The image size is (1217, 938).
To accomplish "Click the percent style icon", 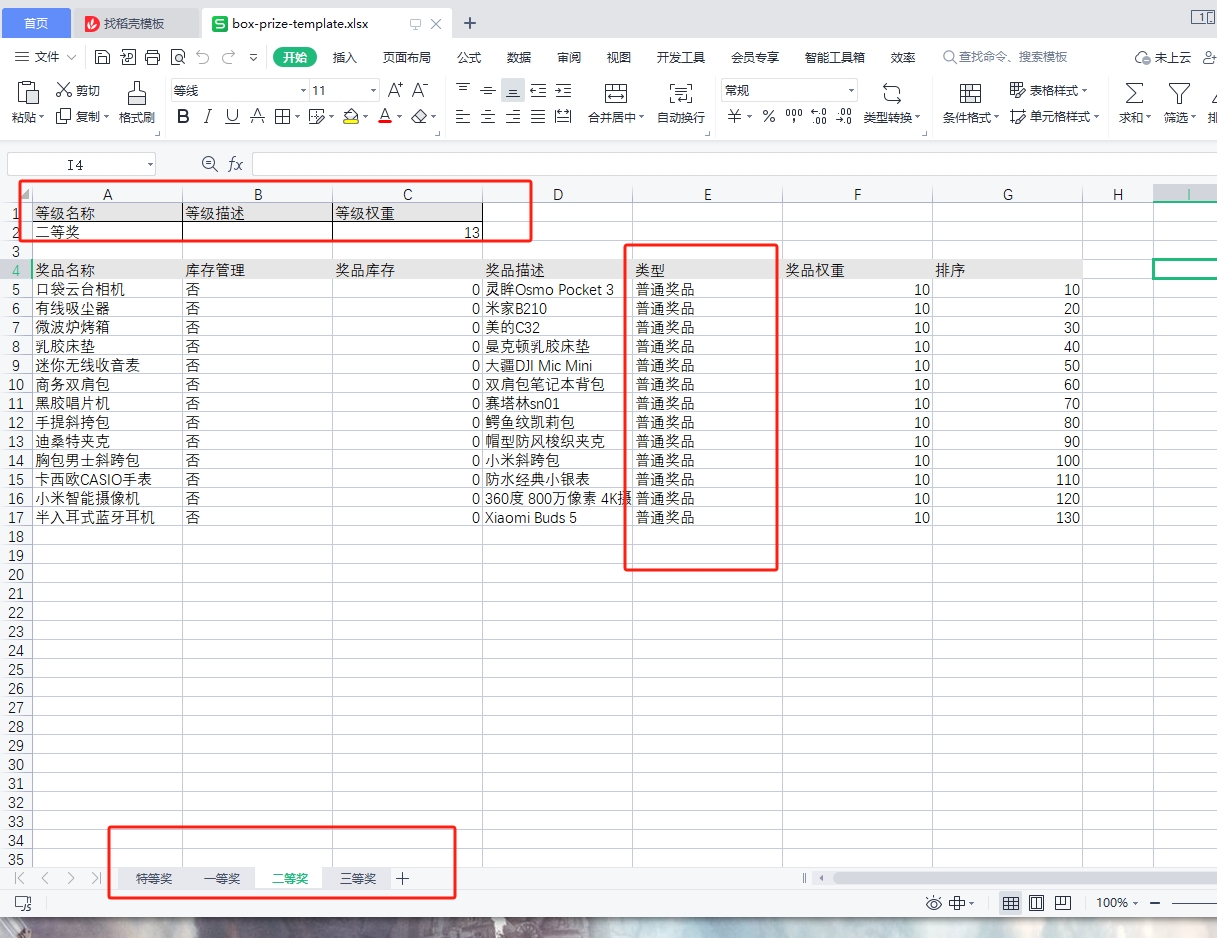I will [x=768, y=117].
